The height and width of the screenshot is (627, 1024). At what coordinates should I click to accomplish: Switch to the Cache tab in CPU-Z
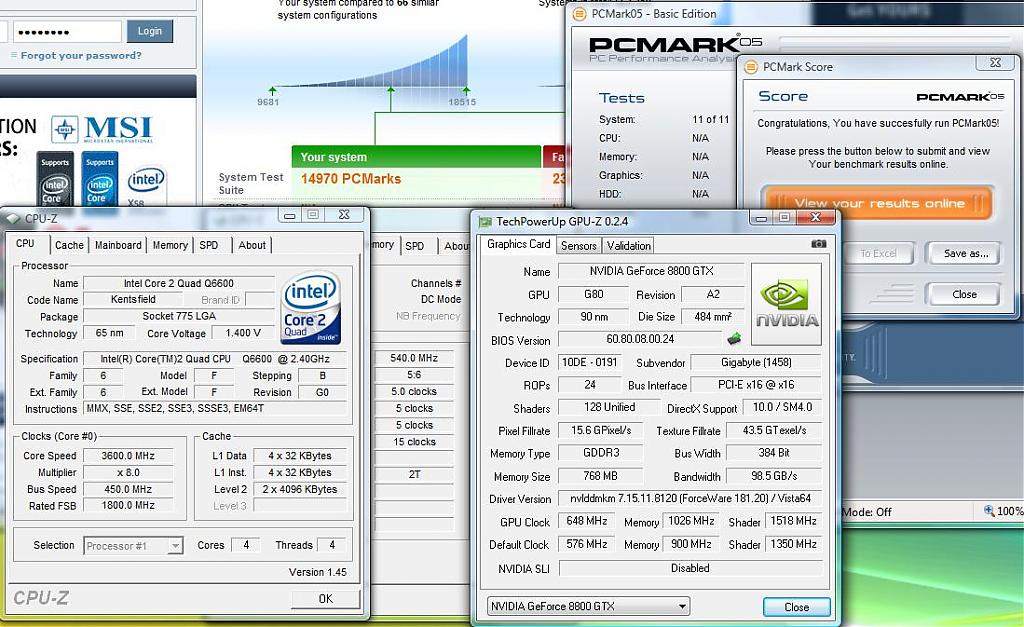point(69,245)
